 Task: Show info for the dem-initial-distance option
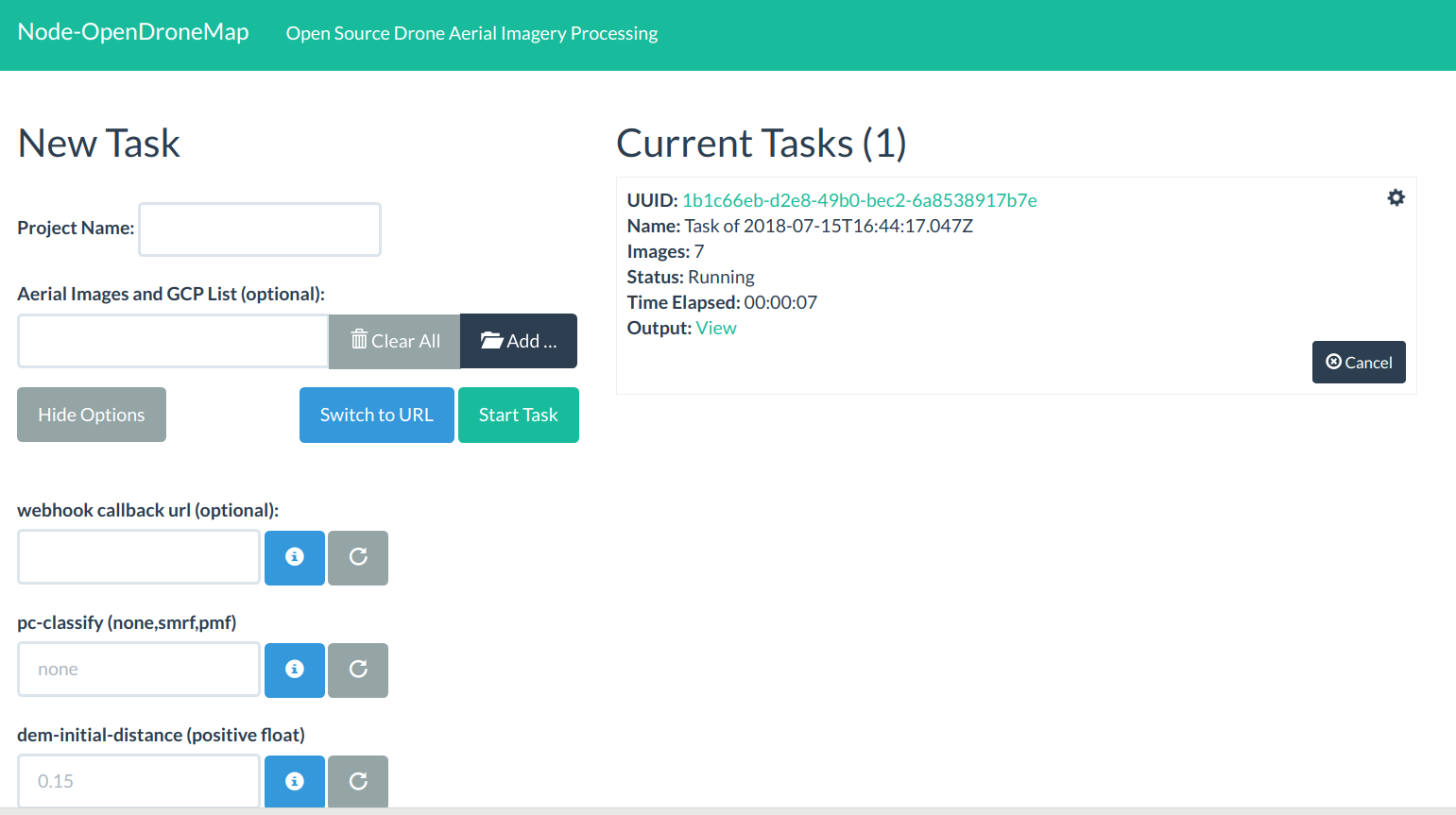point(295,782)
